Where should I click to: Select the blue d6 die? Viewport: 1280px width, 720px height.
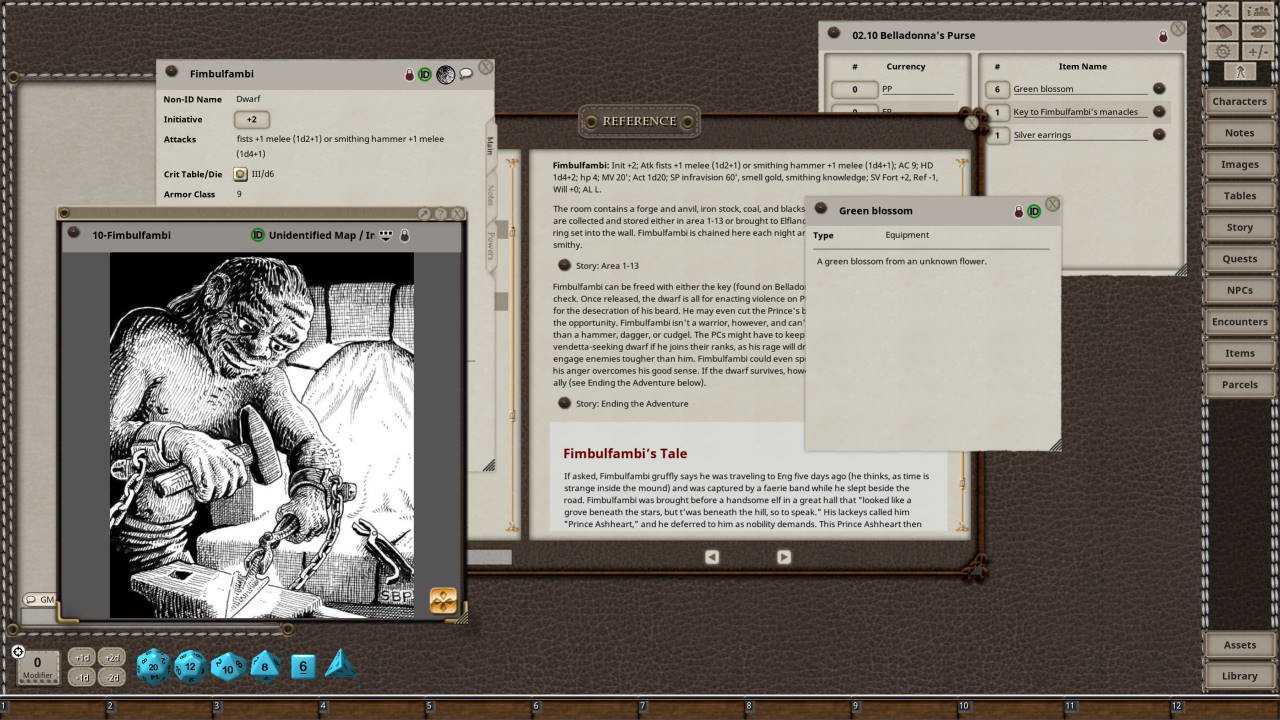[303, 666]
